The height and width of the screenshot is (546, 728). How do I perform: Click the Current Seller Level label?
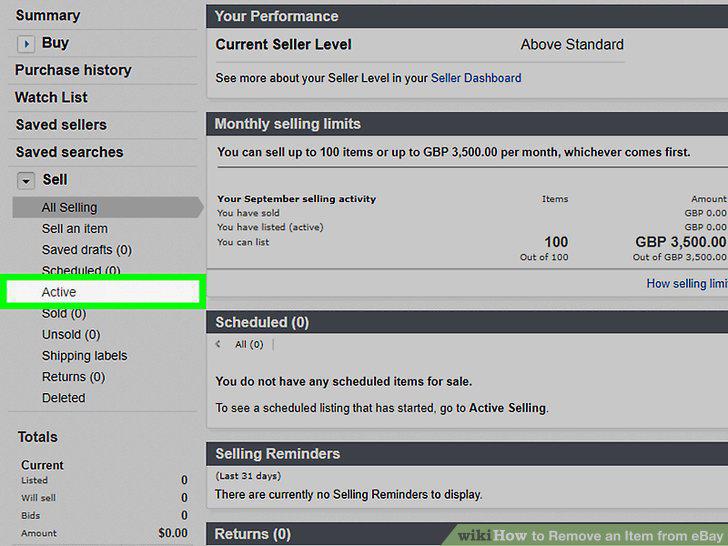(283, 45)
